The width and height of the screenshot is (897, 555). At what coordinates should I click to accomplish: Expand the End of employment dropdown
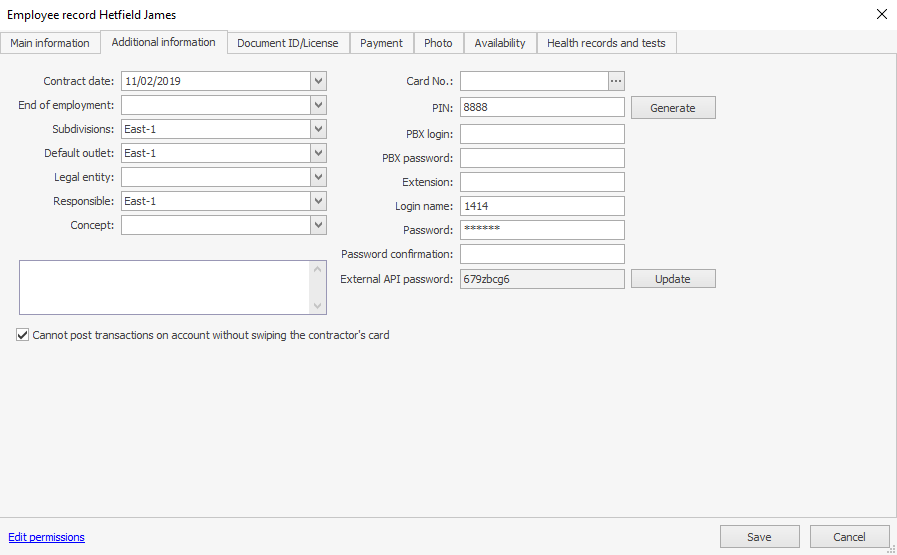click(x=318, y=105)
